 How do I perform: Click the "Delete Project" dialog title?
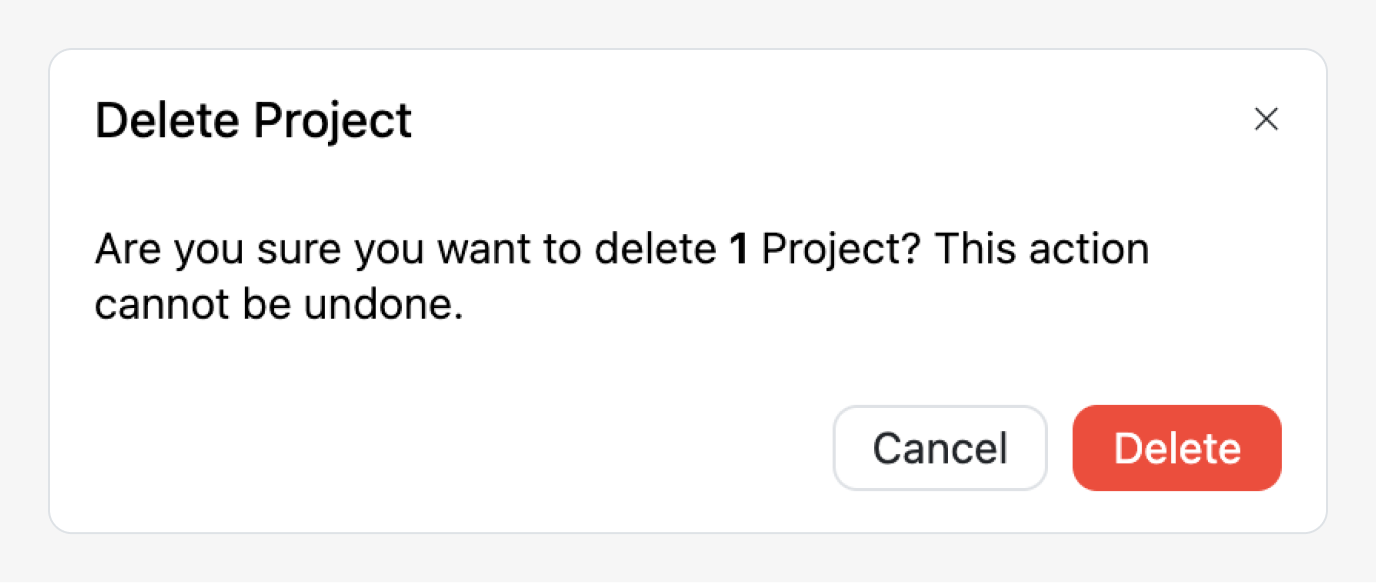[x=253, y=121]
